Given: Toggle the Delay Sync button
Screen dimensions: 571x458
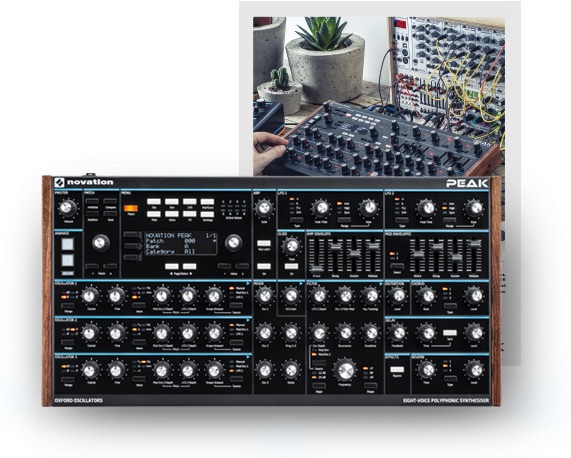Looking at the screenshot, I should [450, 333].
